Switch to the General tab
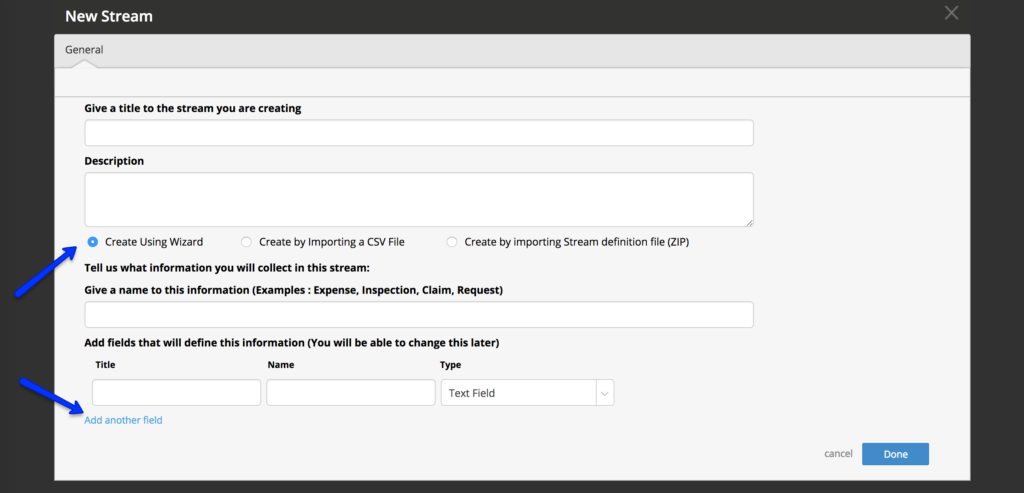1024x493 pixels. 84,50
